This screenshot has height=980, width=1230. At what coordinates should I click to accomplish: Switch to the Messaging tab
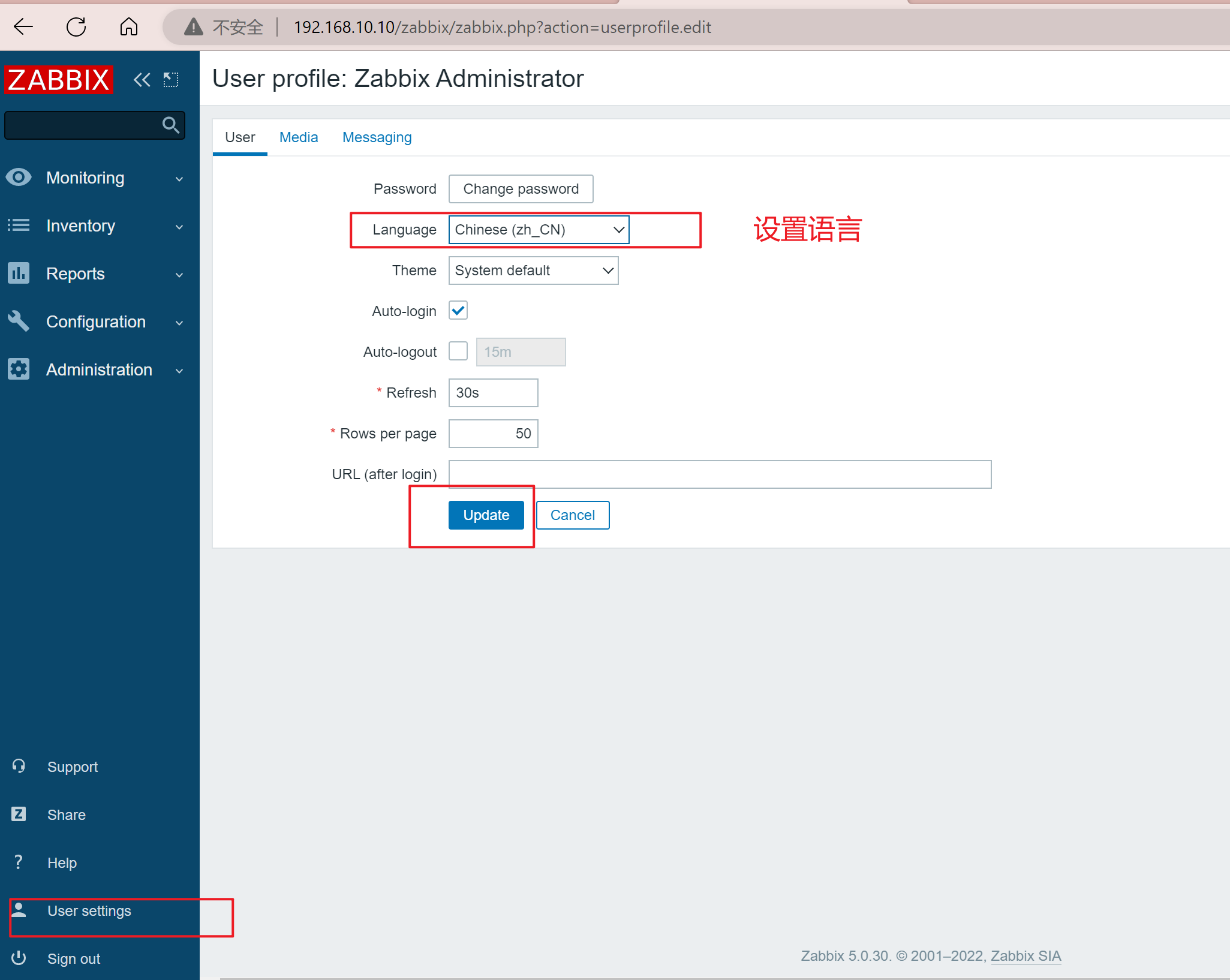click(x=377, y=137)
